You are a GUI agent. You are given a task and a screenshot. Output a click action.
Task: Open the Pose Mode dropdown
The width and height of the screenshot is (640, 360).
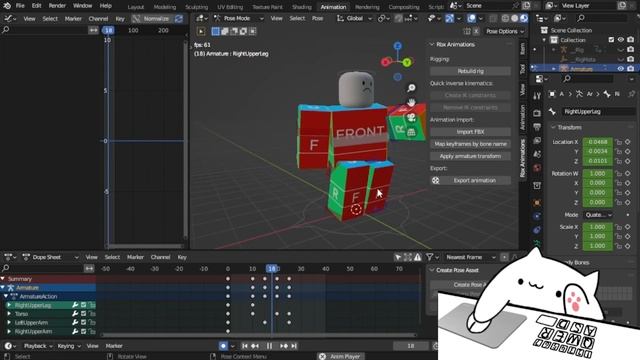click(239, 18)
